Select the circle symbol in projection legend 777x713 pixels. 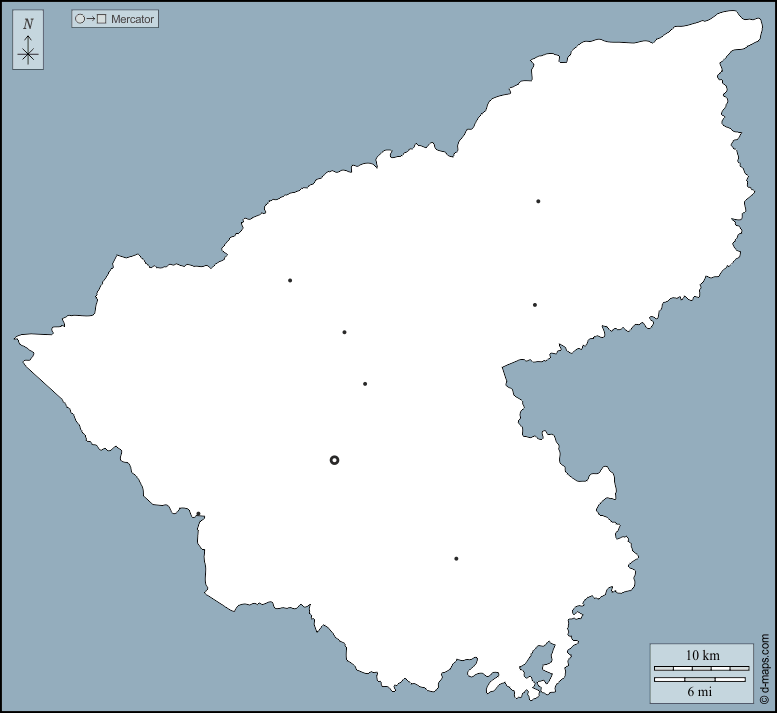coord(80,19)
